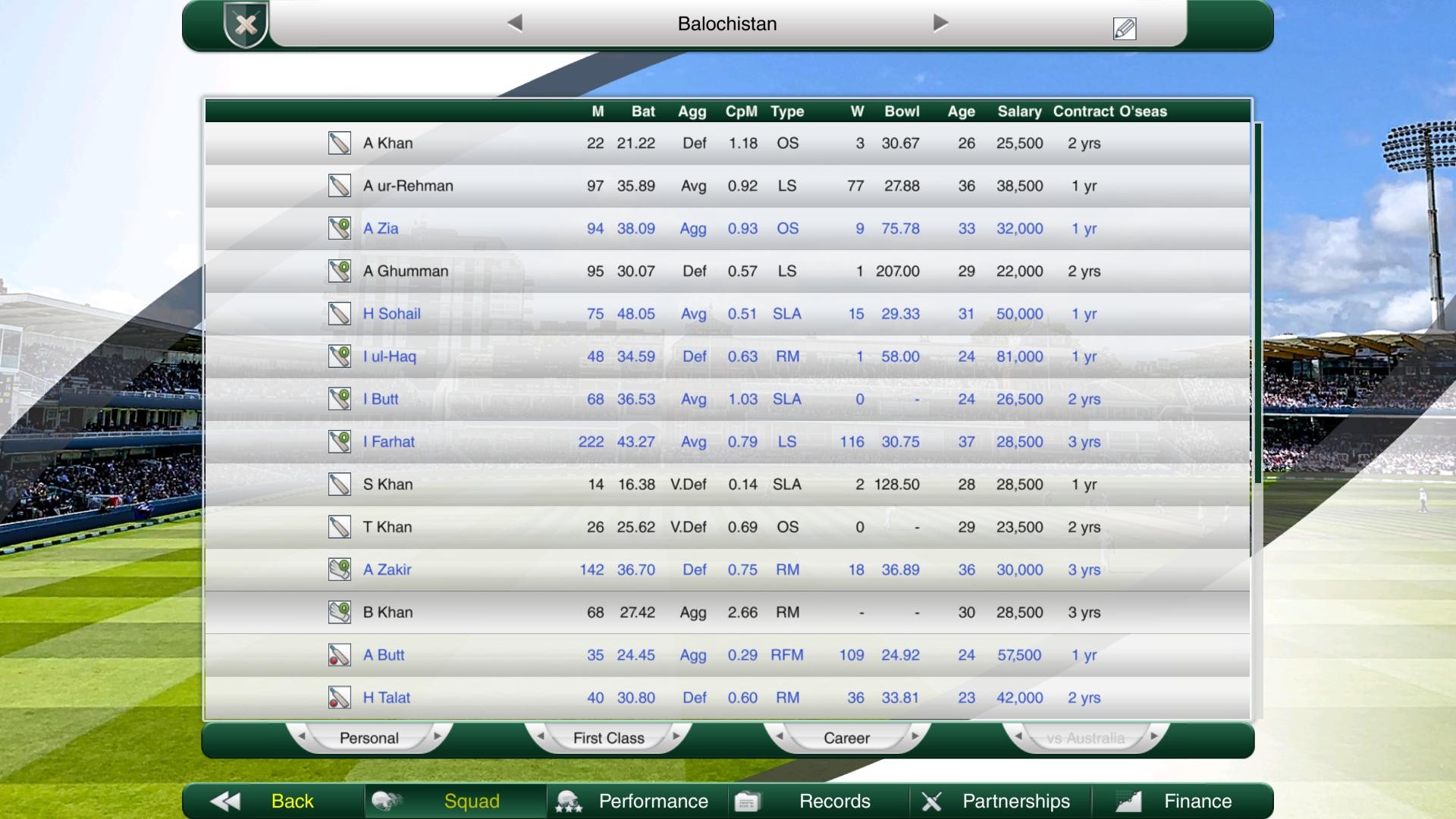
Task: Sort by Bowl average column header
Action: (902, 111)
